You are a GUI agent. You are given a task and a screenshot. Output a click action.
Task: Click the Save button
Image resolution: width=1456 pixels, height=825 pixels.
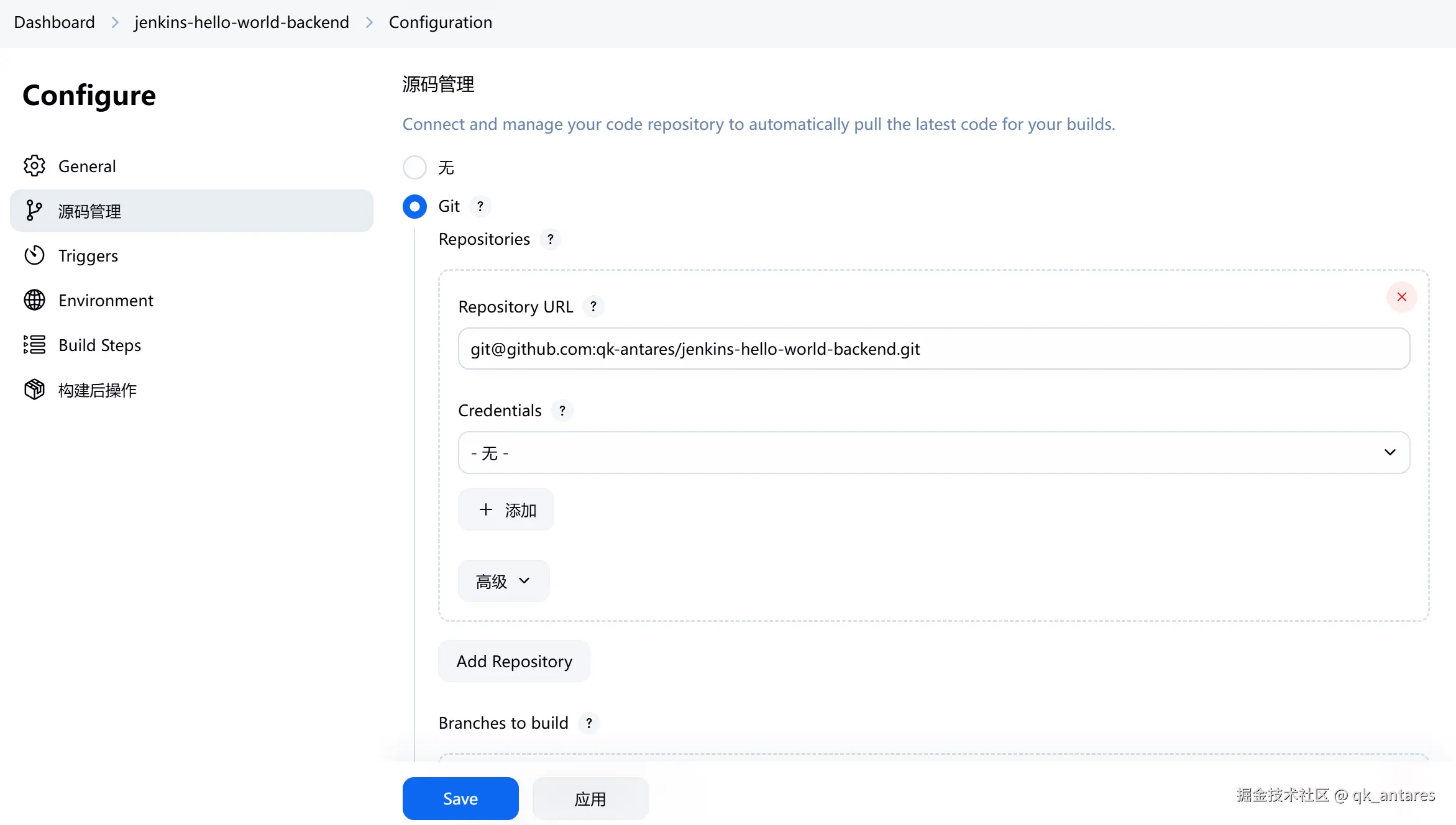(x=460, y=798)
